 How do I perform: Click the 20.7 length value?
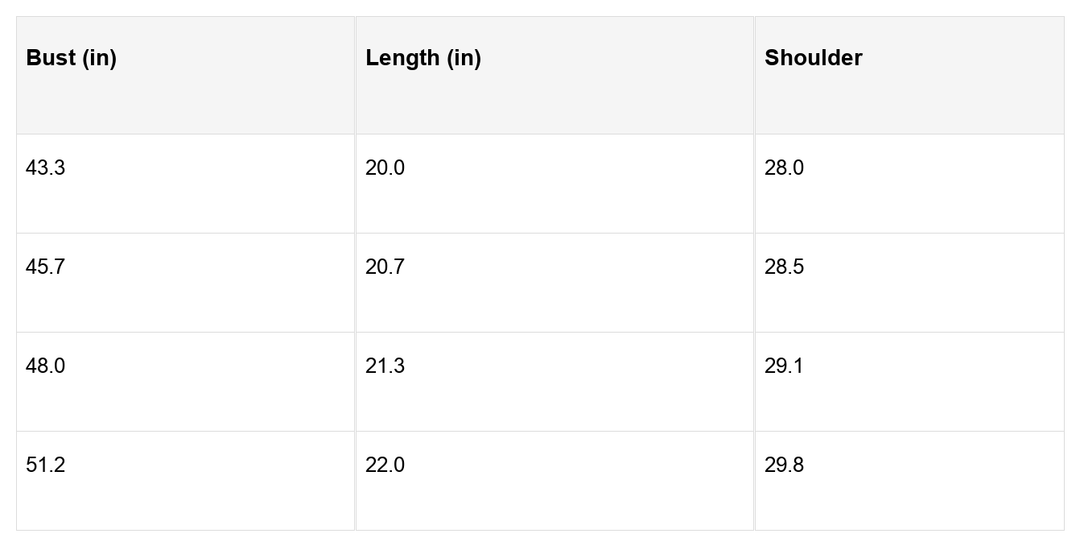385,267
